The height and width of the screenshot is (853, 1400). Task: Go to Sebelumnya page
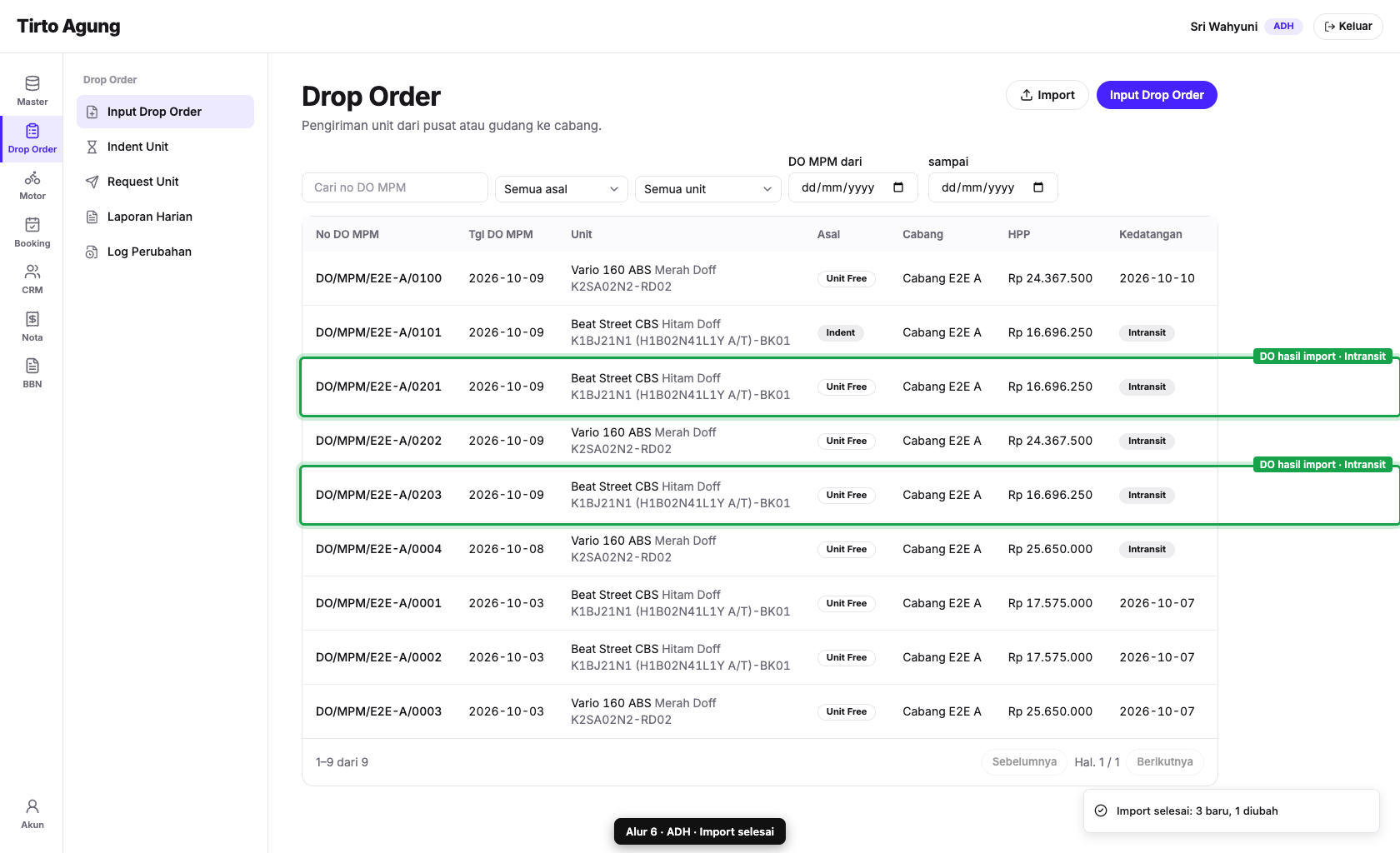pos(1024,762)
